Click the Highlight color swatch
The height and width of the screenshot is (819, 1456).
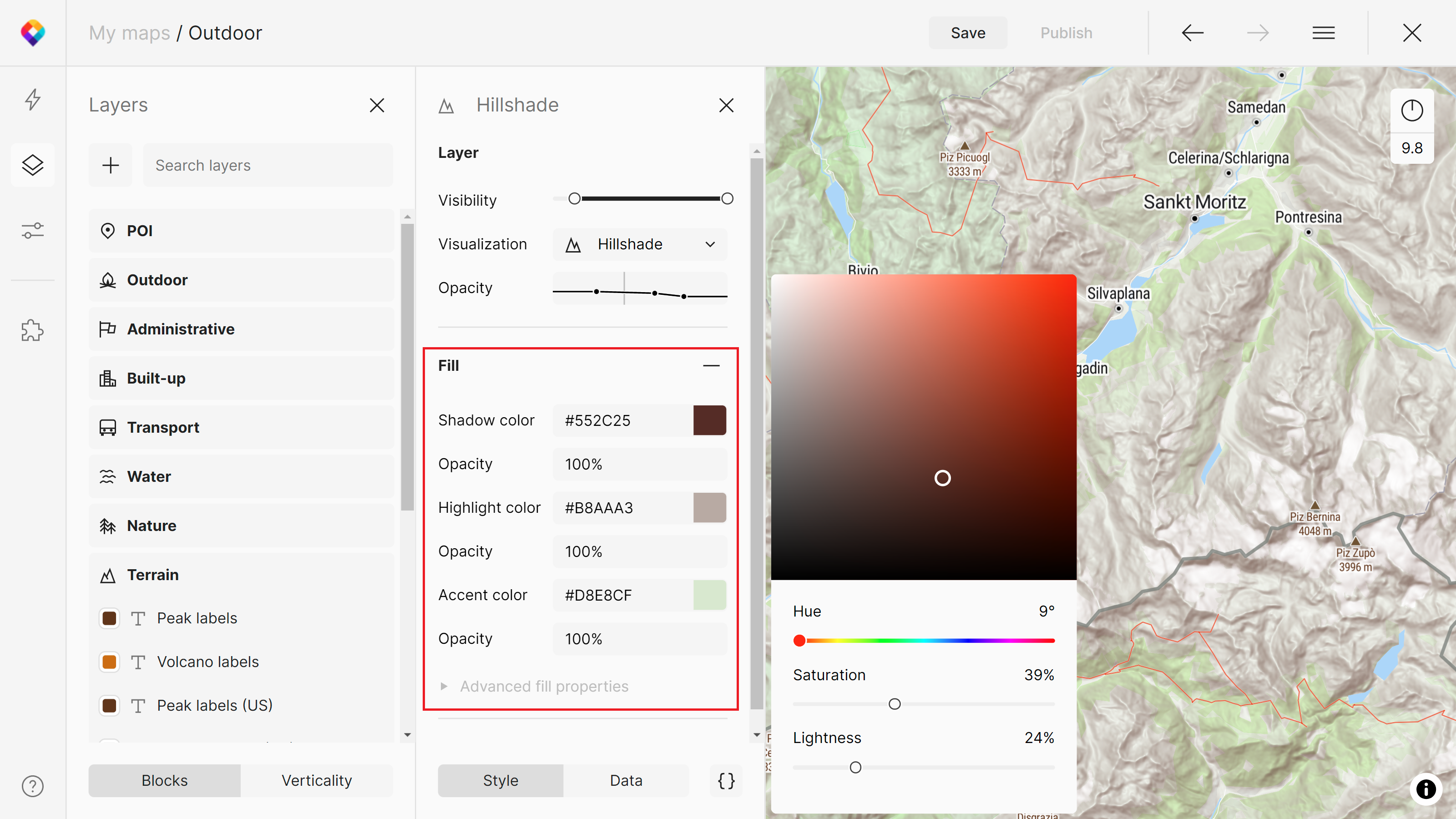coord(709,508)
